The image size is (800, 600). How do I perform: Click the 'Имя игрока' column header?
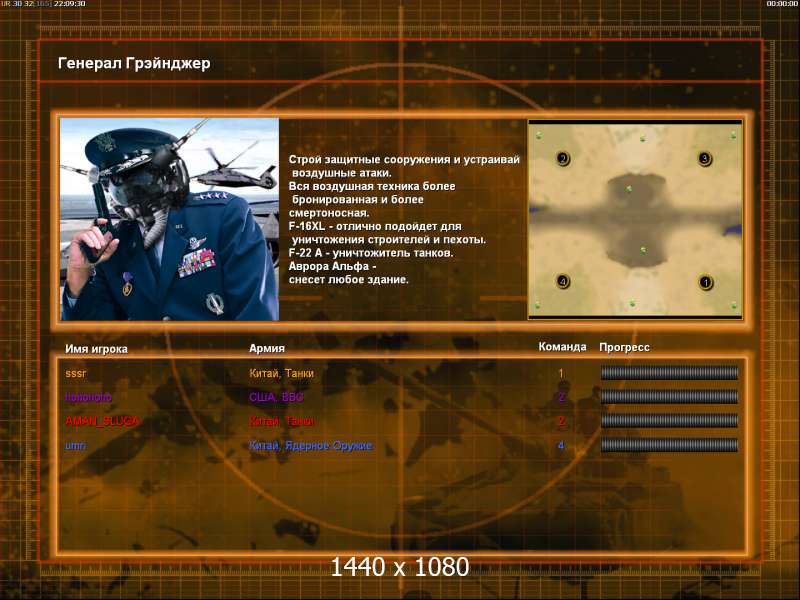click(96, 349)
